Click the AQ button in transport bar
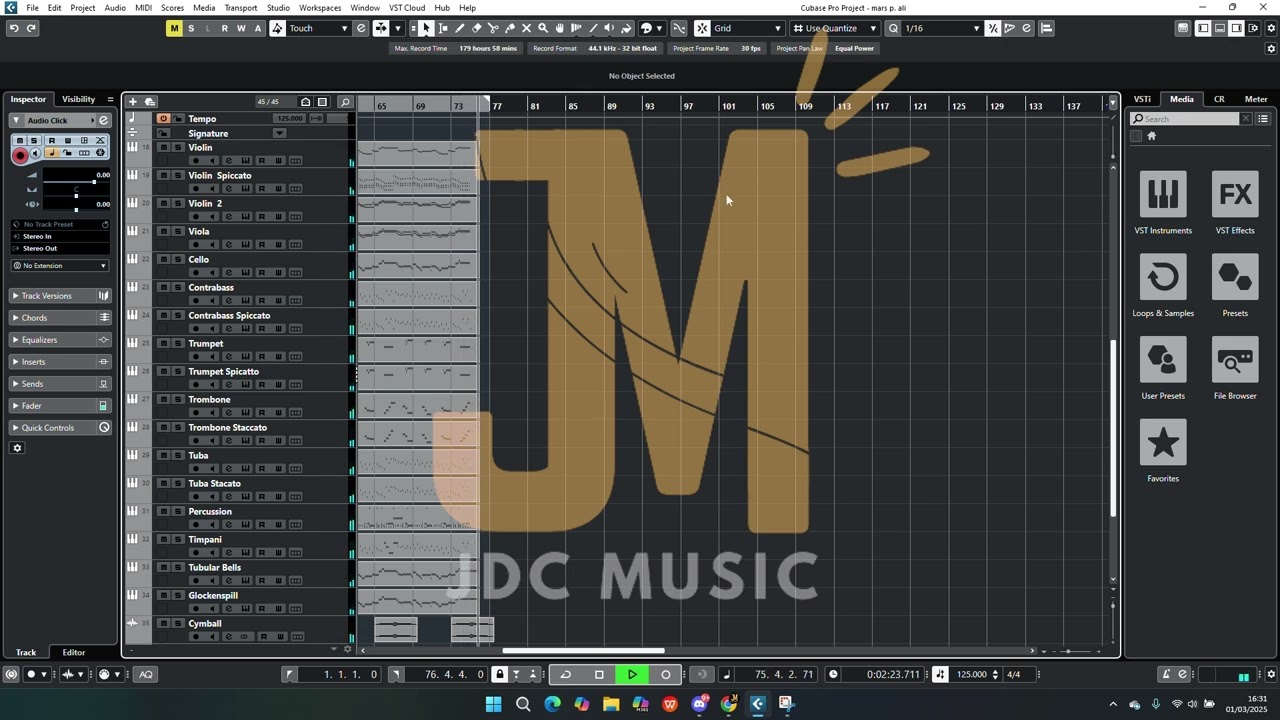 pos(146,674)
